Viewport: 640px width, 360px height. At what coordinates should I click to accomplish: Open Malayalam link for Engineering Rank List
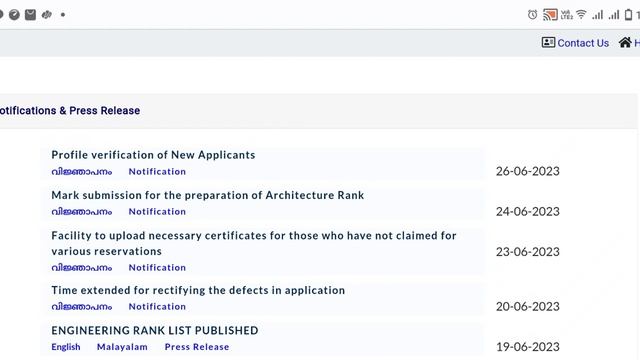point(122,347)
